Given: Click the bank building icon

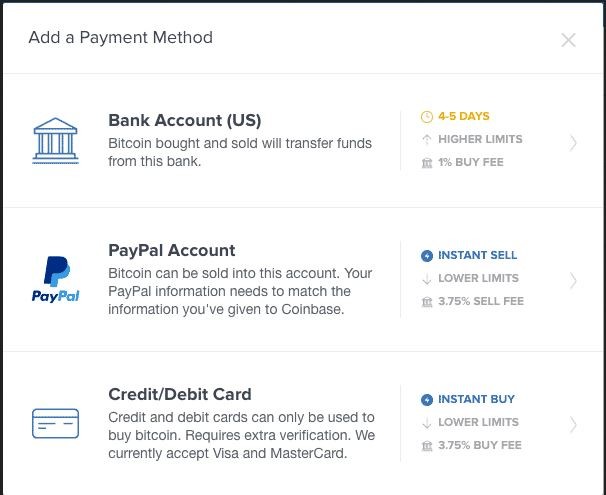Looking at the screenshot, I should tap(55, 141).
